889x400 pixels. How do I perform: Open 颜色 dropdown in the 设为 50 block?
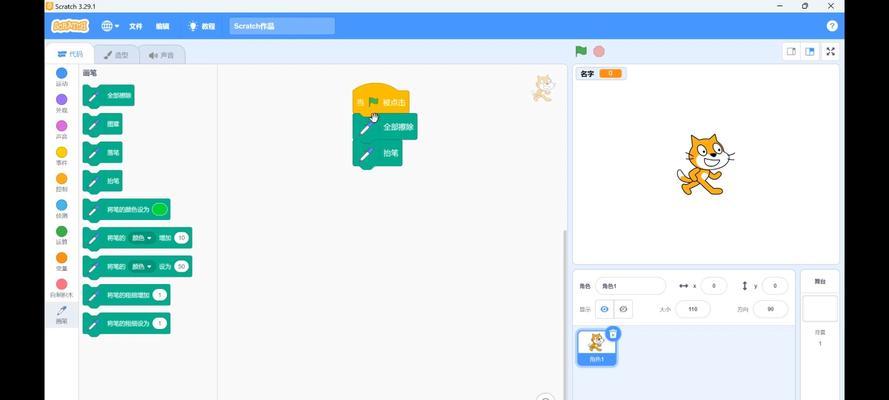(142, 266)
